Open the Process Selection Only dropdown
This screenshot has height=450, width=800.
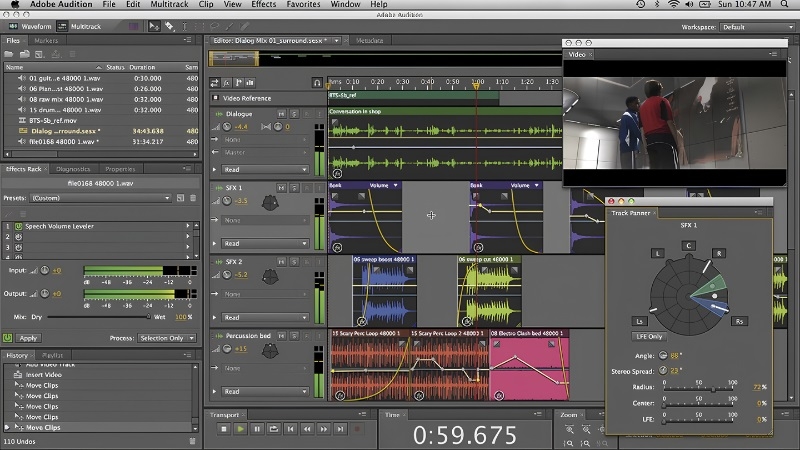pyautogui.click(x=166, y=338)
